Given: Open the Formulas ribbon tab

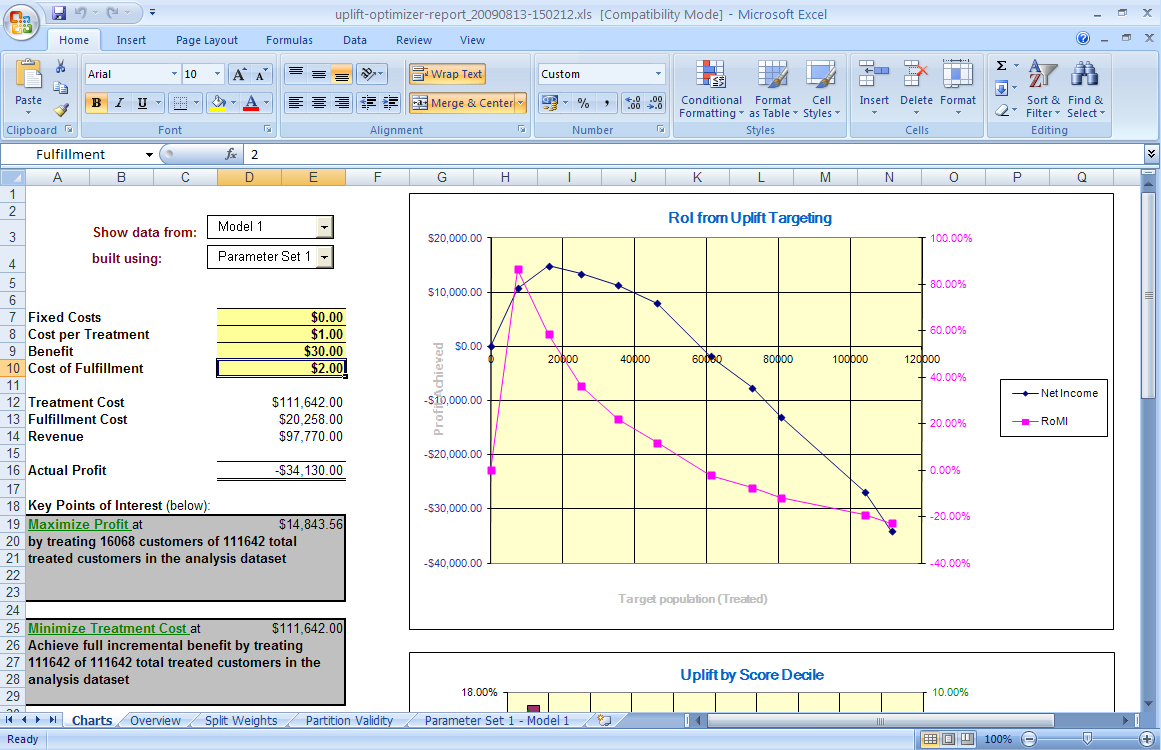Looking at the screenshot, I should 290,40.
